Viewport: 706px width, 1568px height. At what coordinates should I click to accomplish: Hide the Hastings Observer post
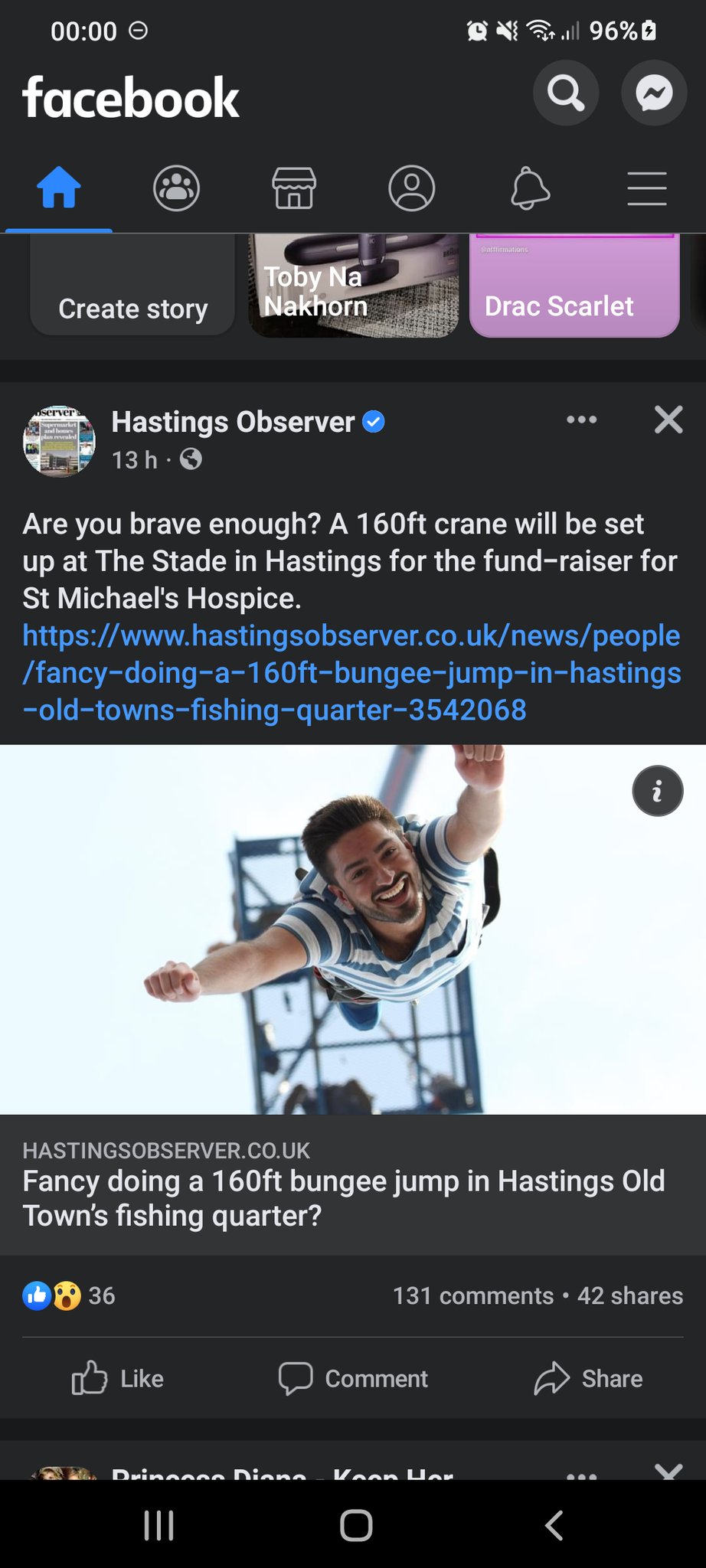coord(668,420)
